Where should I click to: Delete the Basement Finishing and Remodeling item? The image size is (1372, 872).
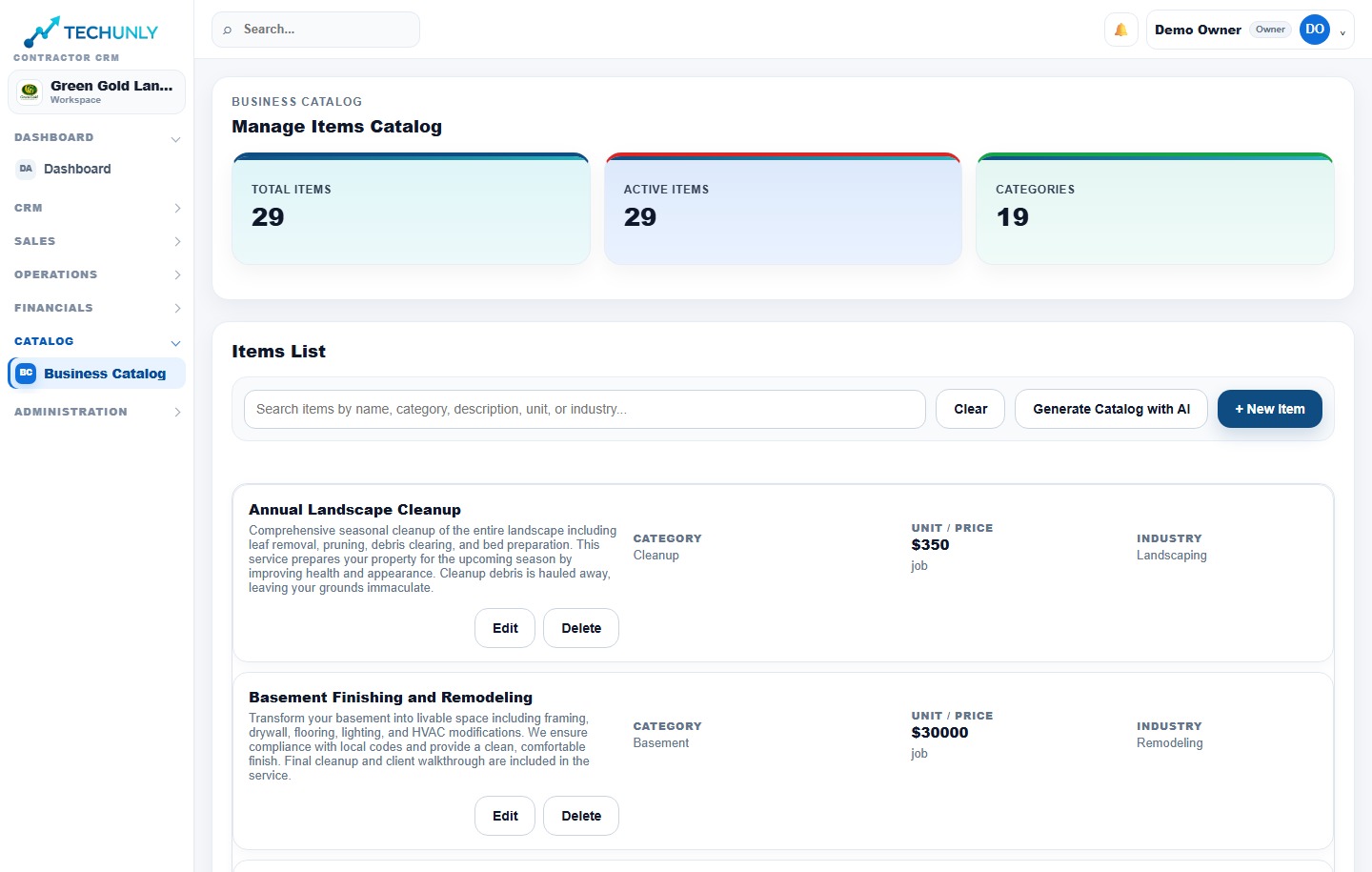click(x=581, y=816)
